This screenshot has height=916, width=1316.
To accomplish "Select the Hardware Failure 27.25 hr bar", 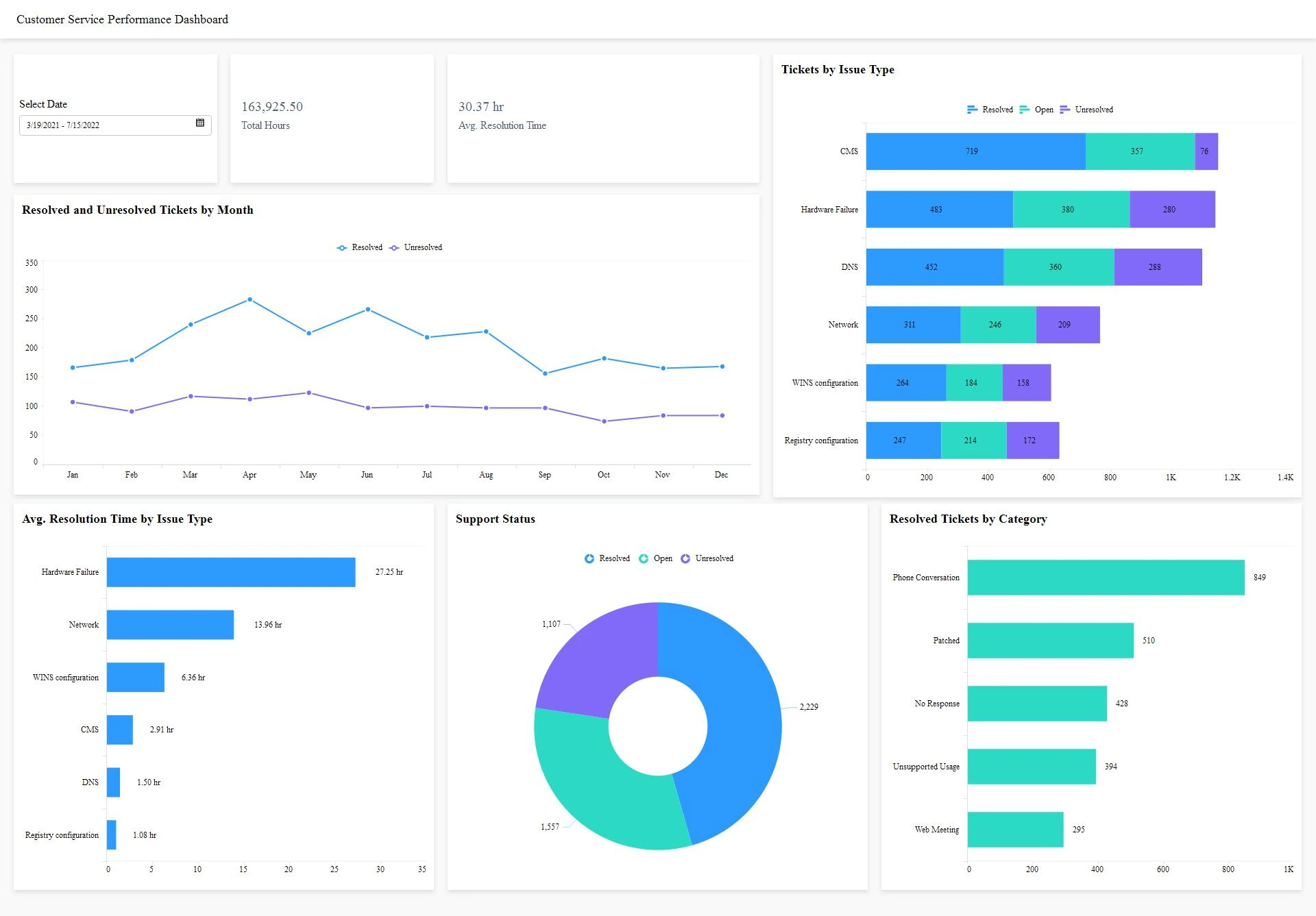I will (231, 572).
